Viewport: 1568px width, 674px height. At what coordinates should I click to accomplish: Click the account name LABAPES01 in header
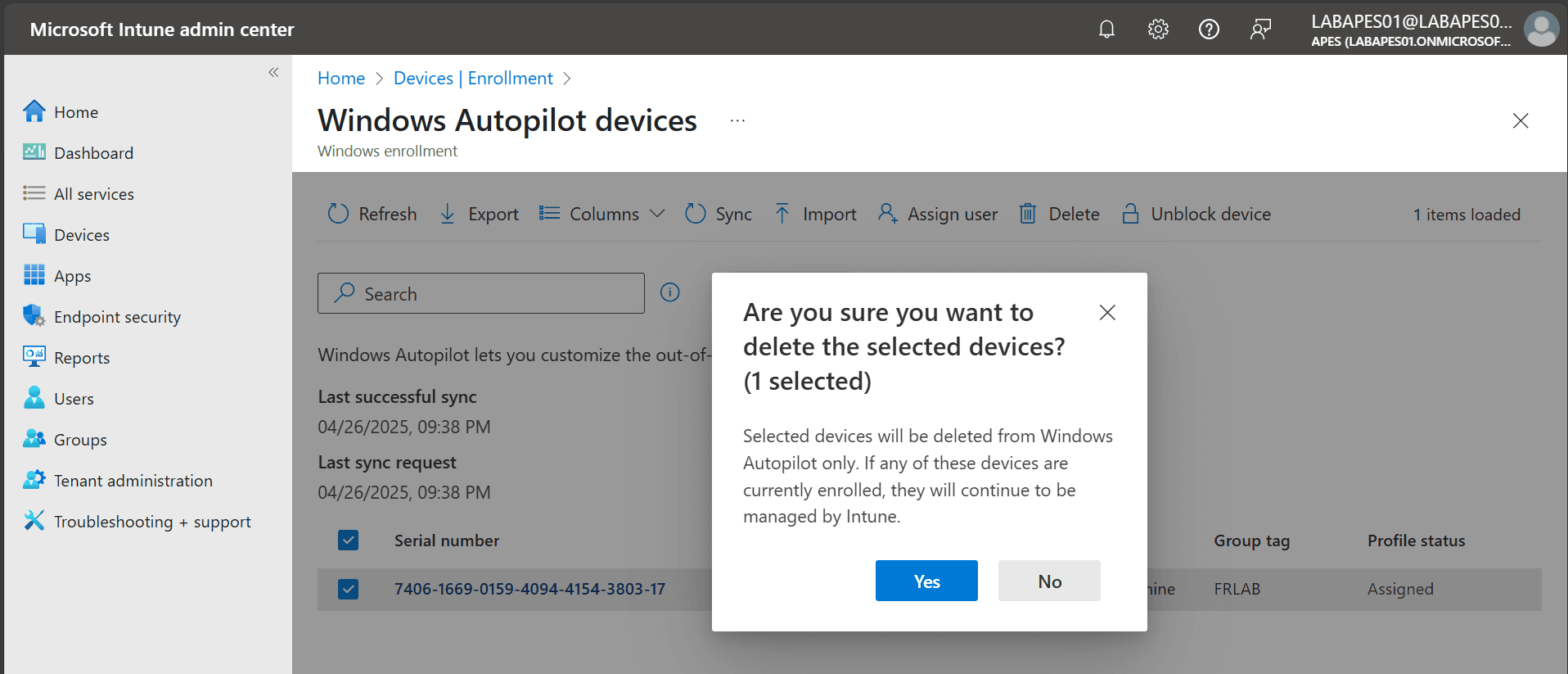click(x=1411, y=22)
